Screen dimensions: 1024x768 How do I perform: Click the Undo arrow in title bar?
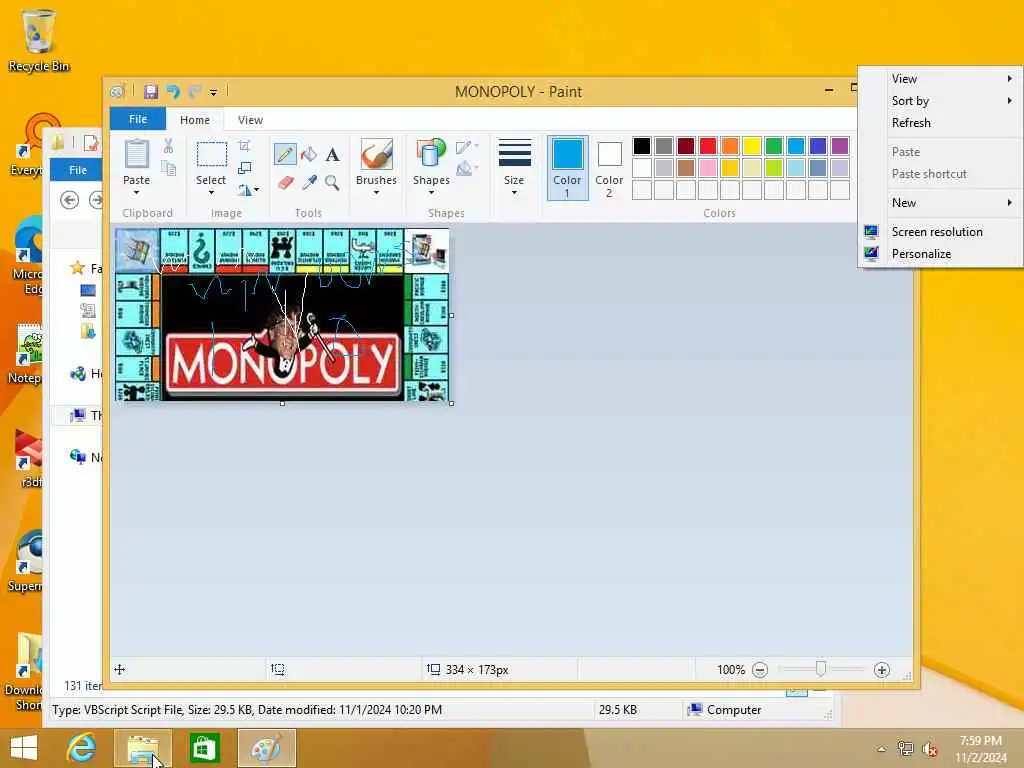pyautogui.click(x=173, y=91)
